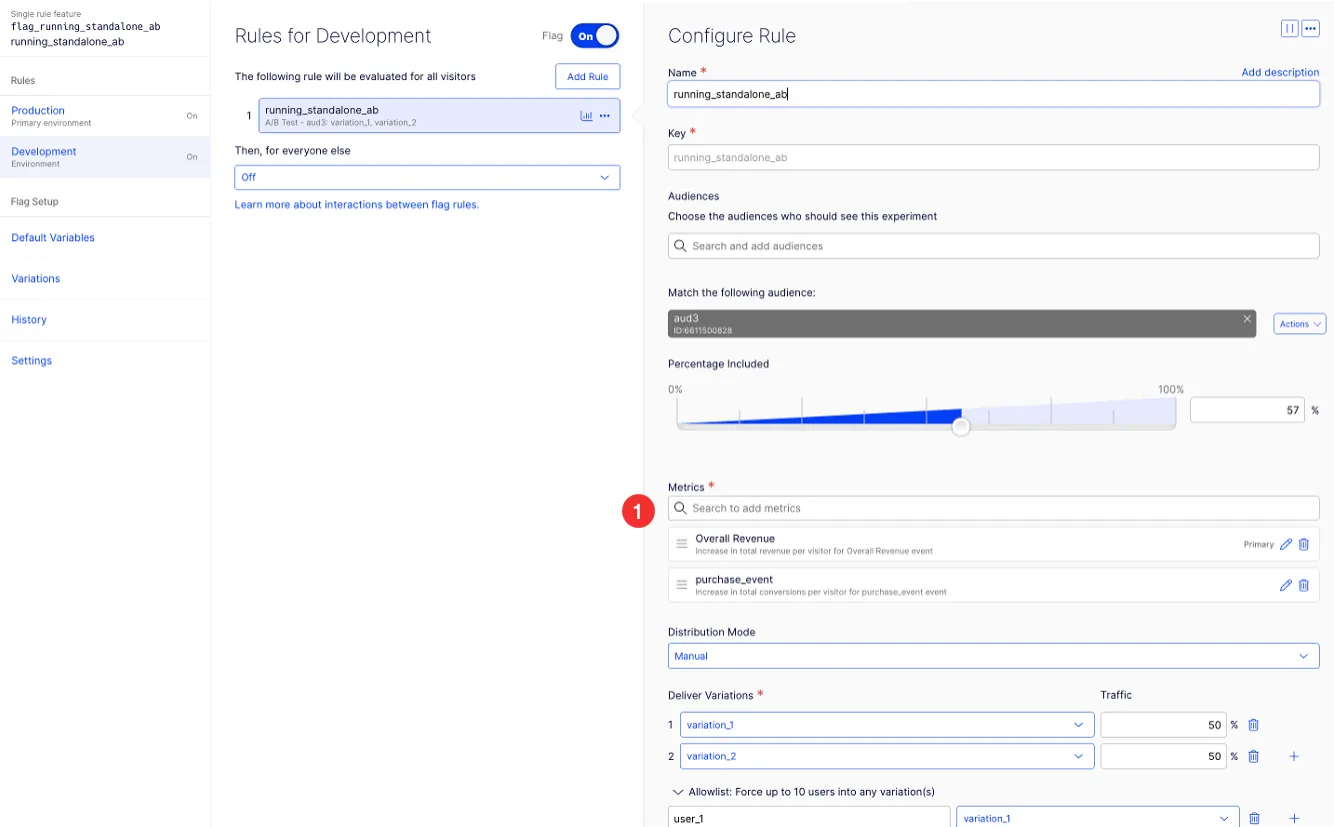Open the Distribution Mode Manual dropdown

(x=993, y=656)
